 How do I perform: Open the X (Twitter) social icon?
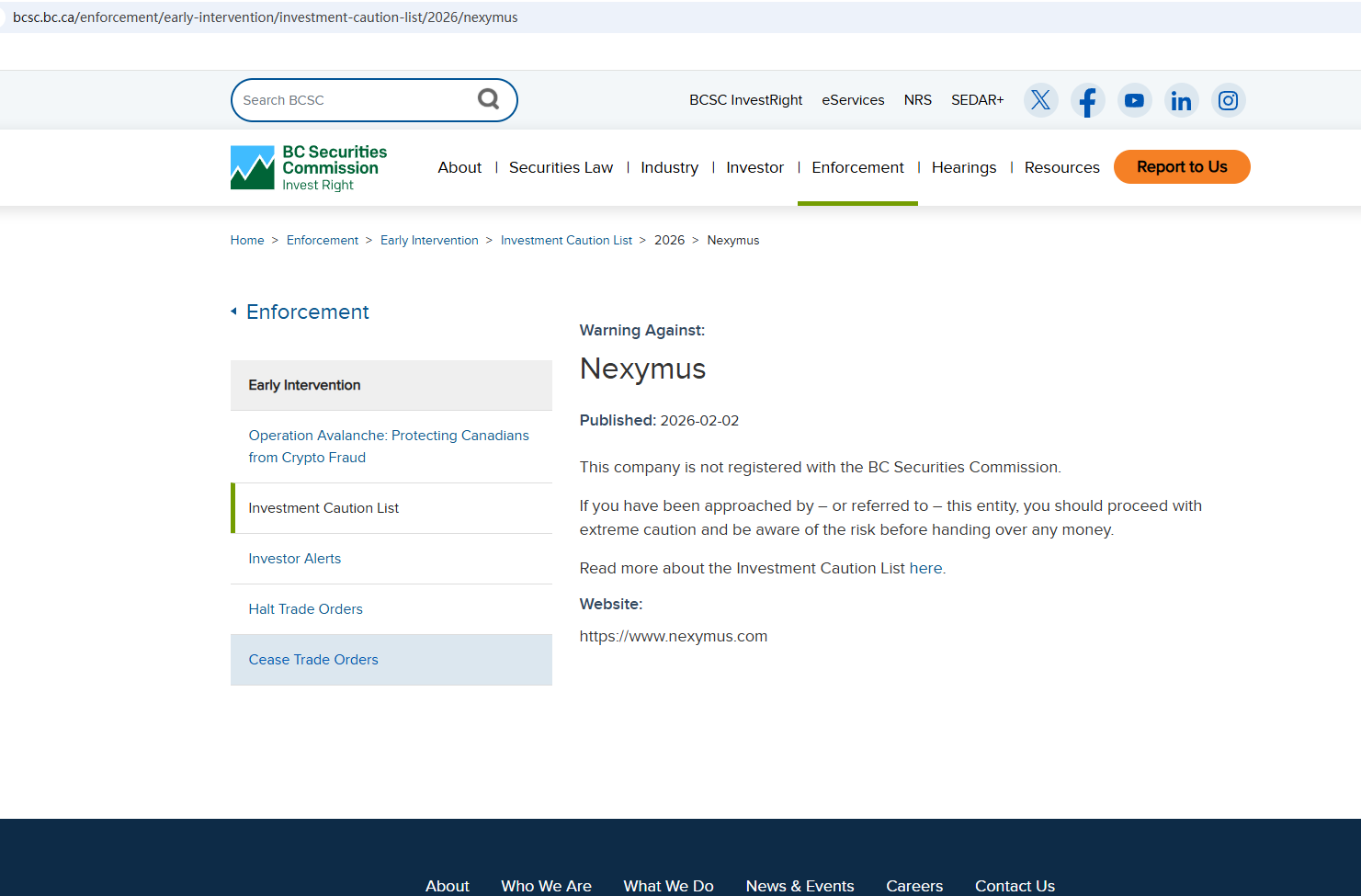click(x=1040, y=100)
